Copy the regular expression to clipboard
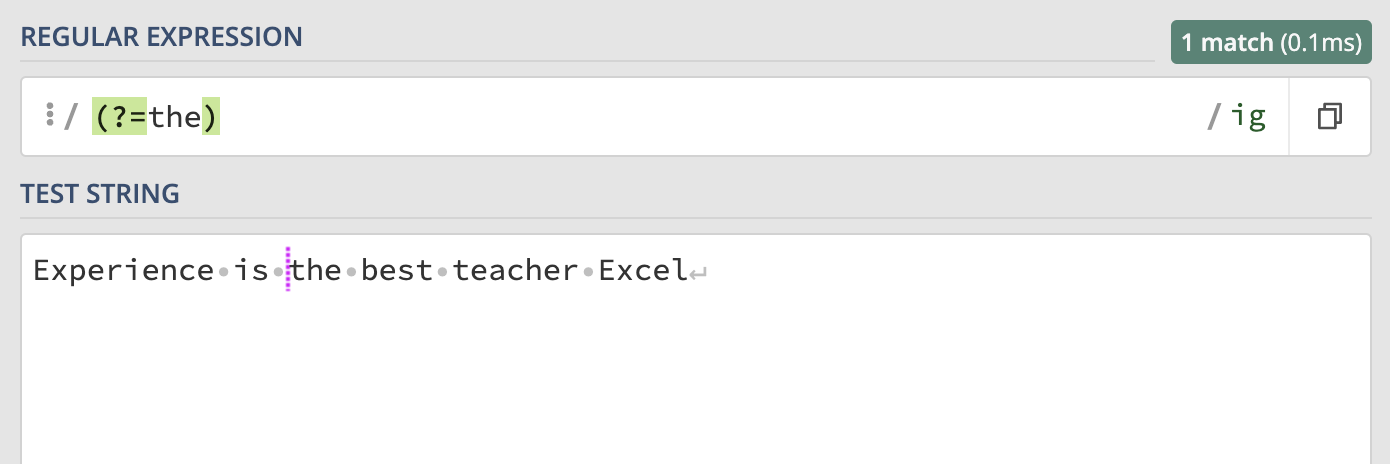This screenshot has width=1390, height=464. (1329, 117)
